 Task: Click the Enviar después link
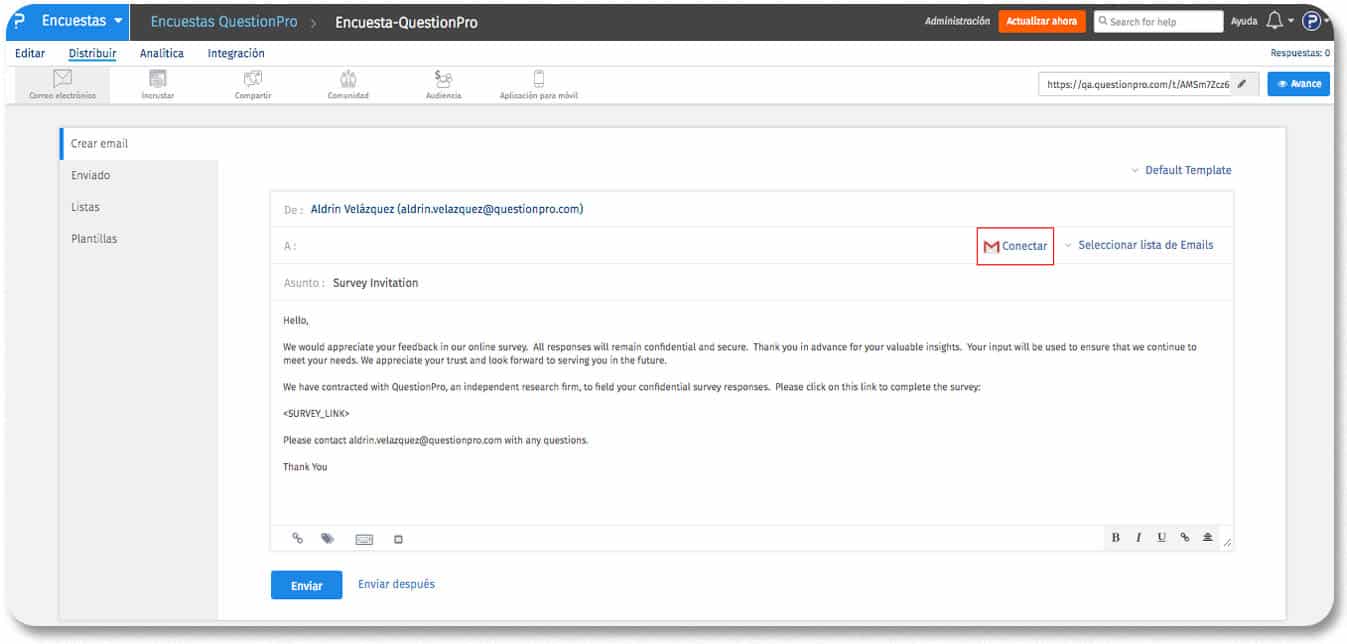tap(397, 585)
